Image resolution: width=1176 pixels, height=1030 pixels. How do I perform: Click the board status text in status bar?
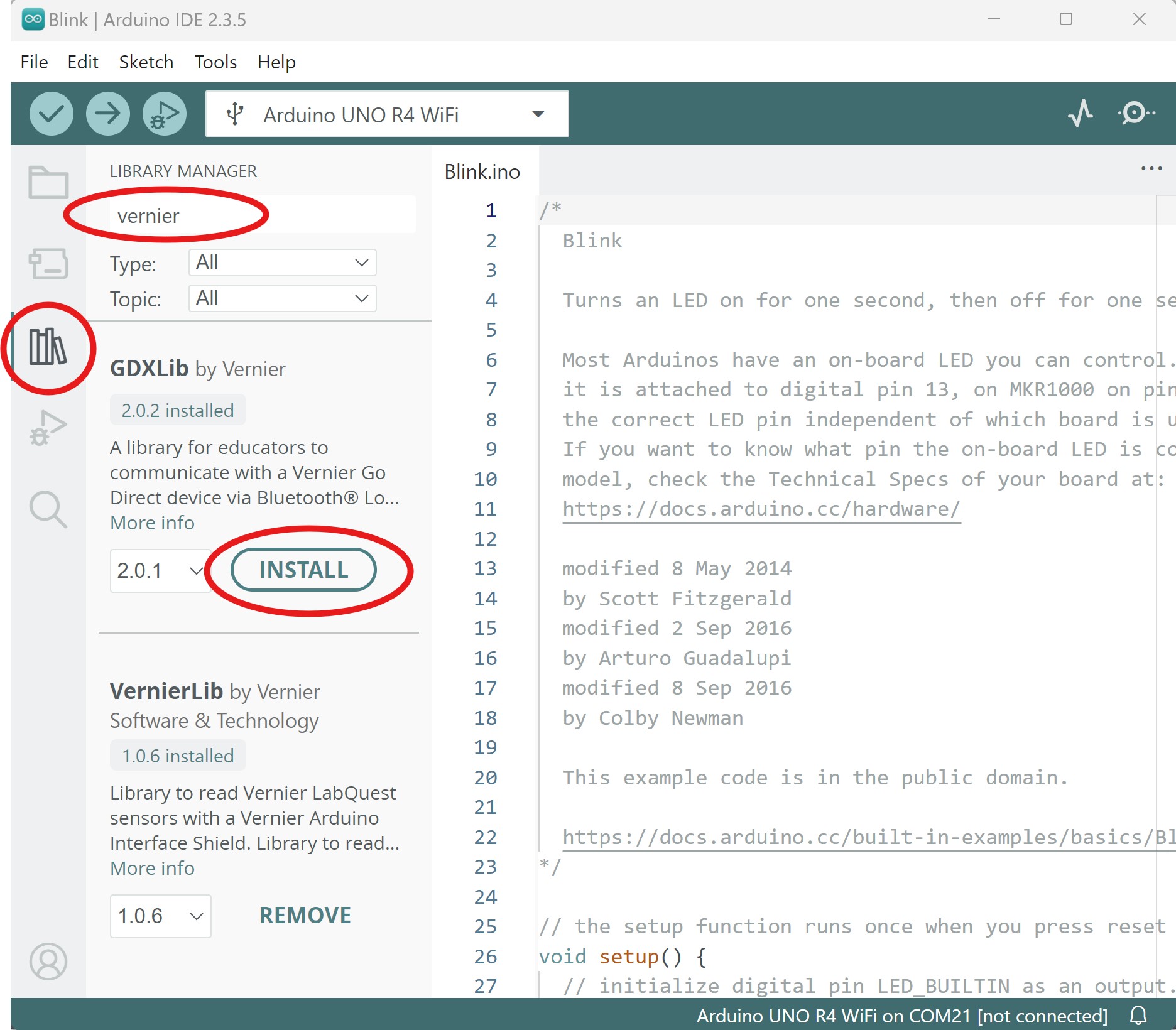(x=902, y=1016)
